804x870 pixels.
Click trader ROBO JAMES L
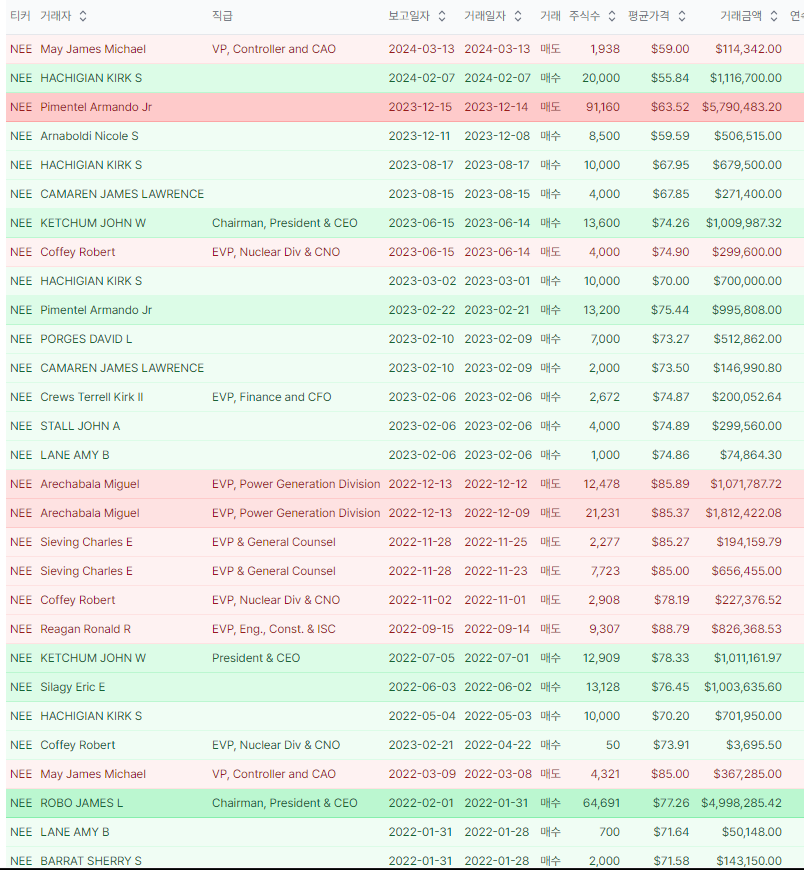[x=82, y=803]
